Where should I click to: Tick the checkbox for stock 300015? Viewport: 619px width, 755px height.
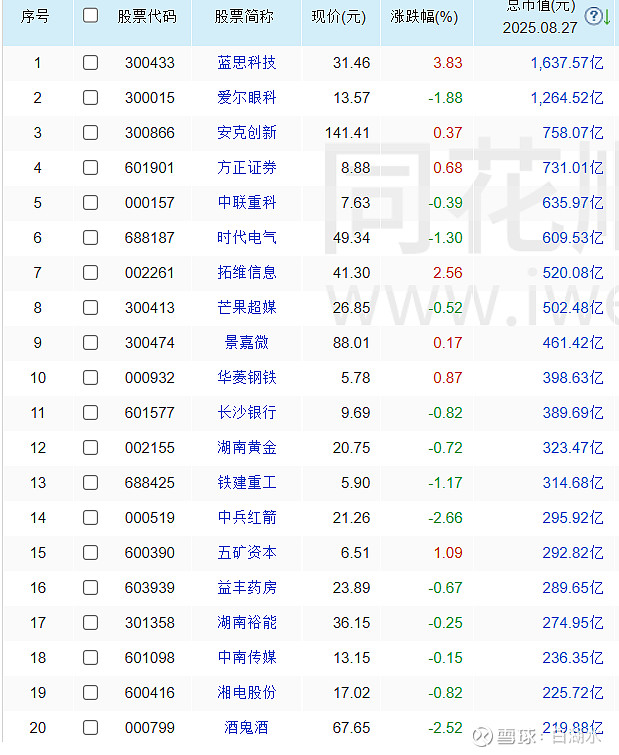[90, 98]
